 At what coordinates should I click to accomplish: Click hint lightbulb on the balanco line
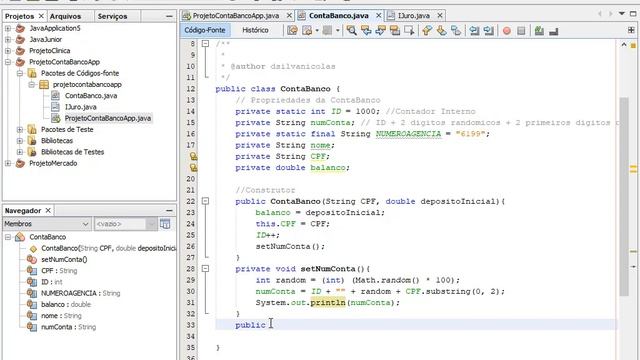point(193,167)
